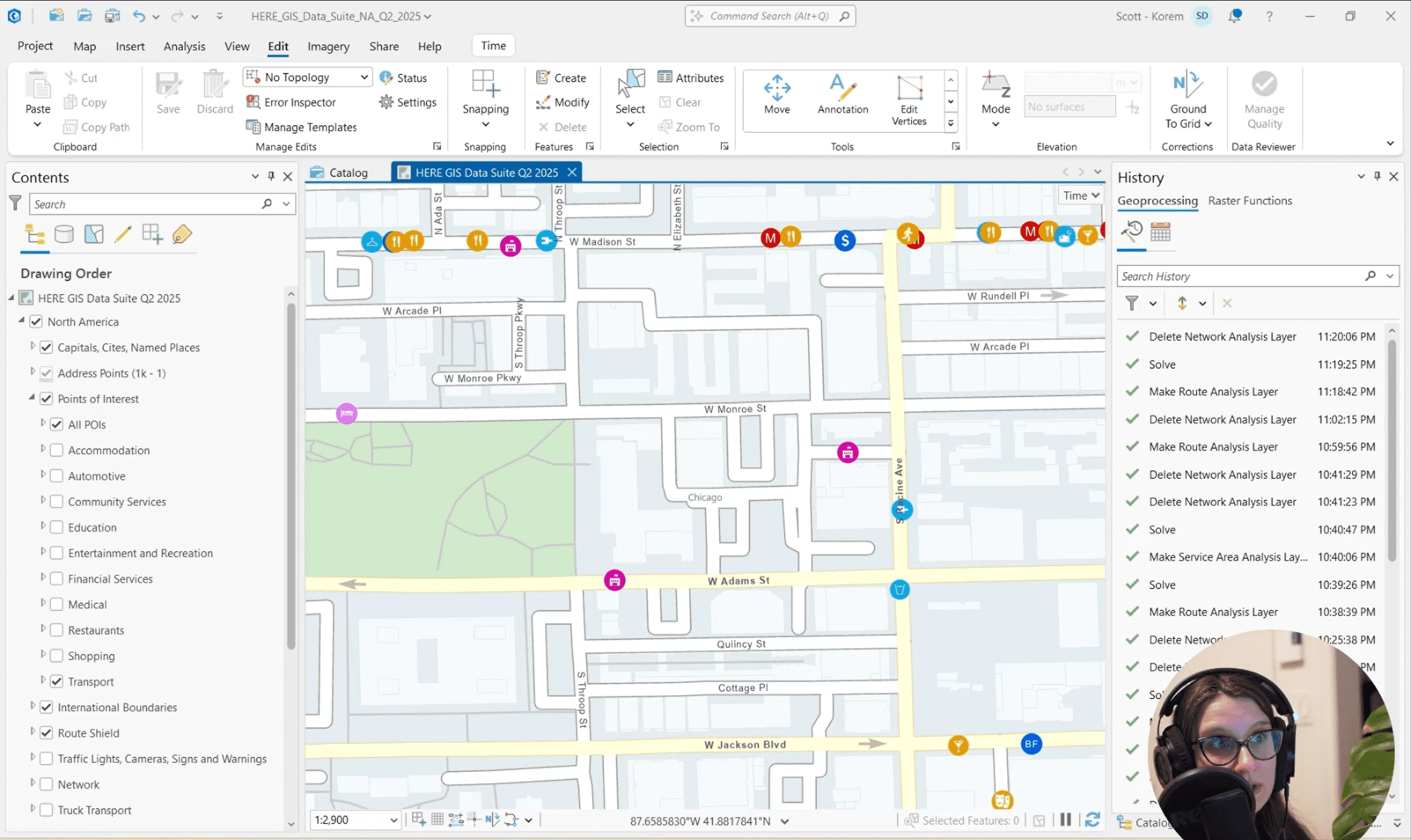This screenshot has height=840, width=1411.
Task: Enable the Restaurants layer checkbox
Action: point(57,630)
